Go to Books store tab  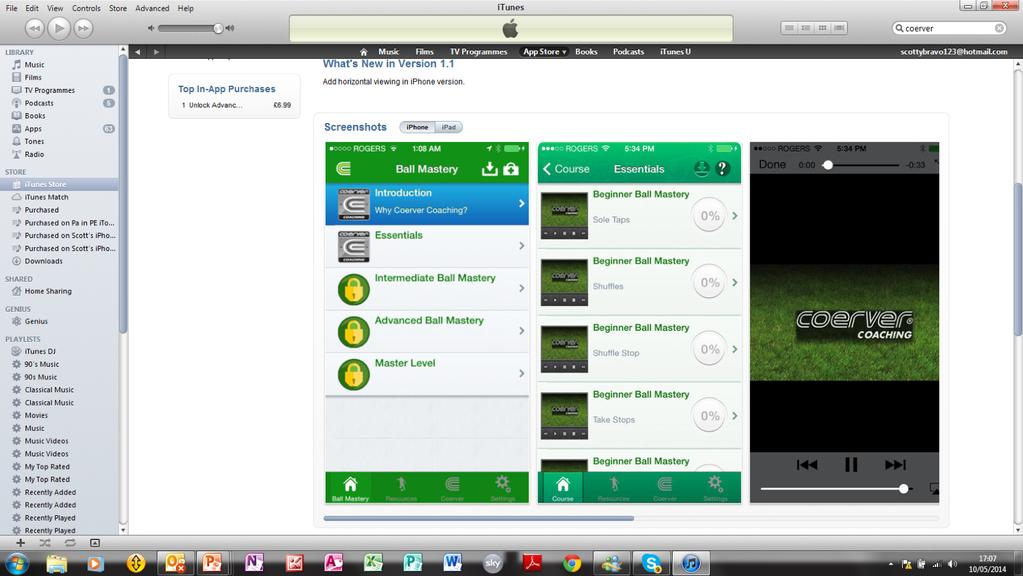(586, 52)
